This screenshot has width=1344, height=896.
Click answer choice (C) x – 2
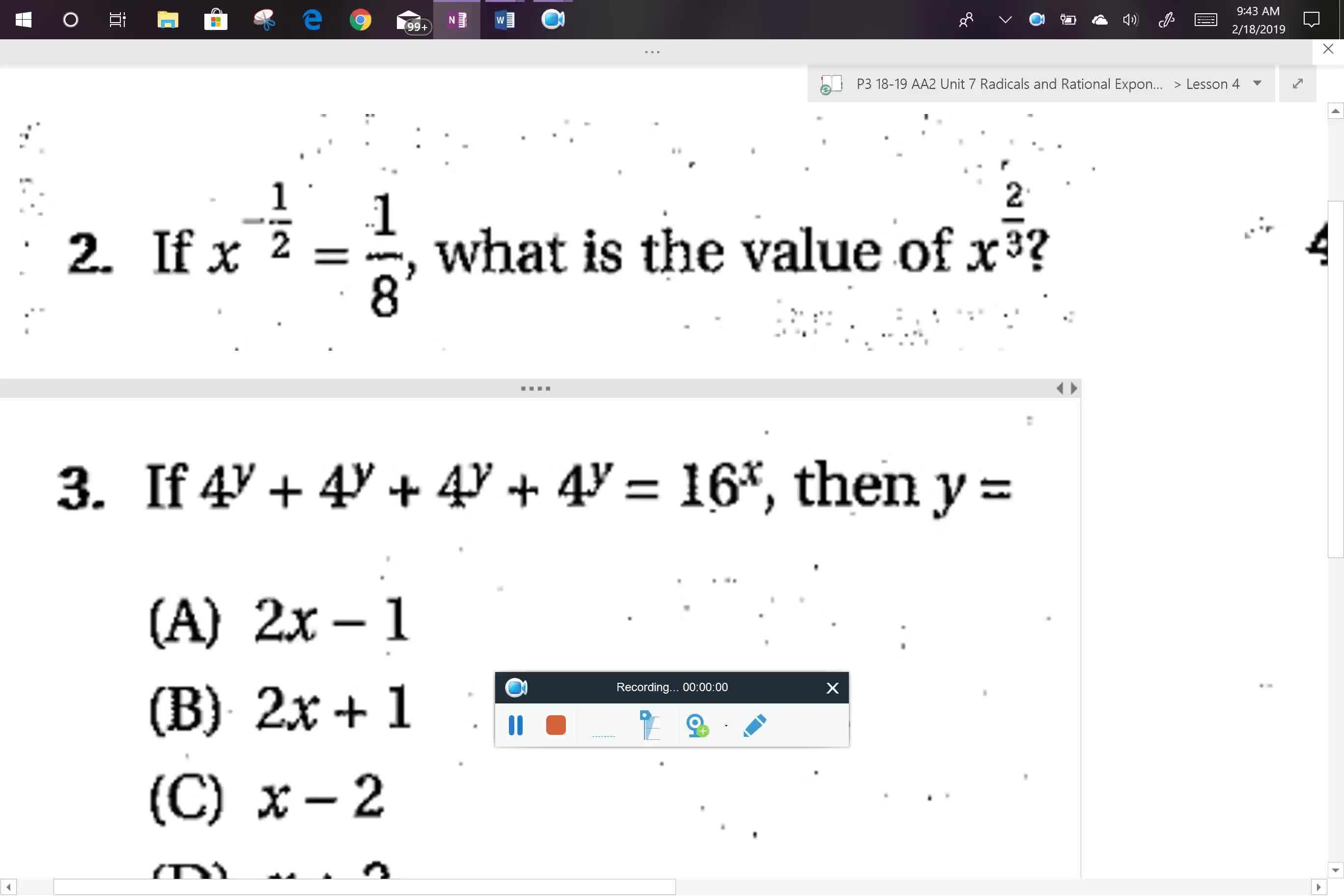(x=266, y=798)
